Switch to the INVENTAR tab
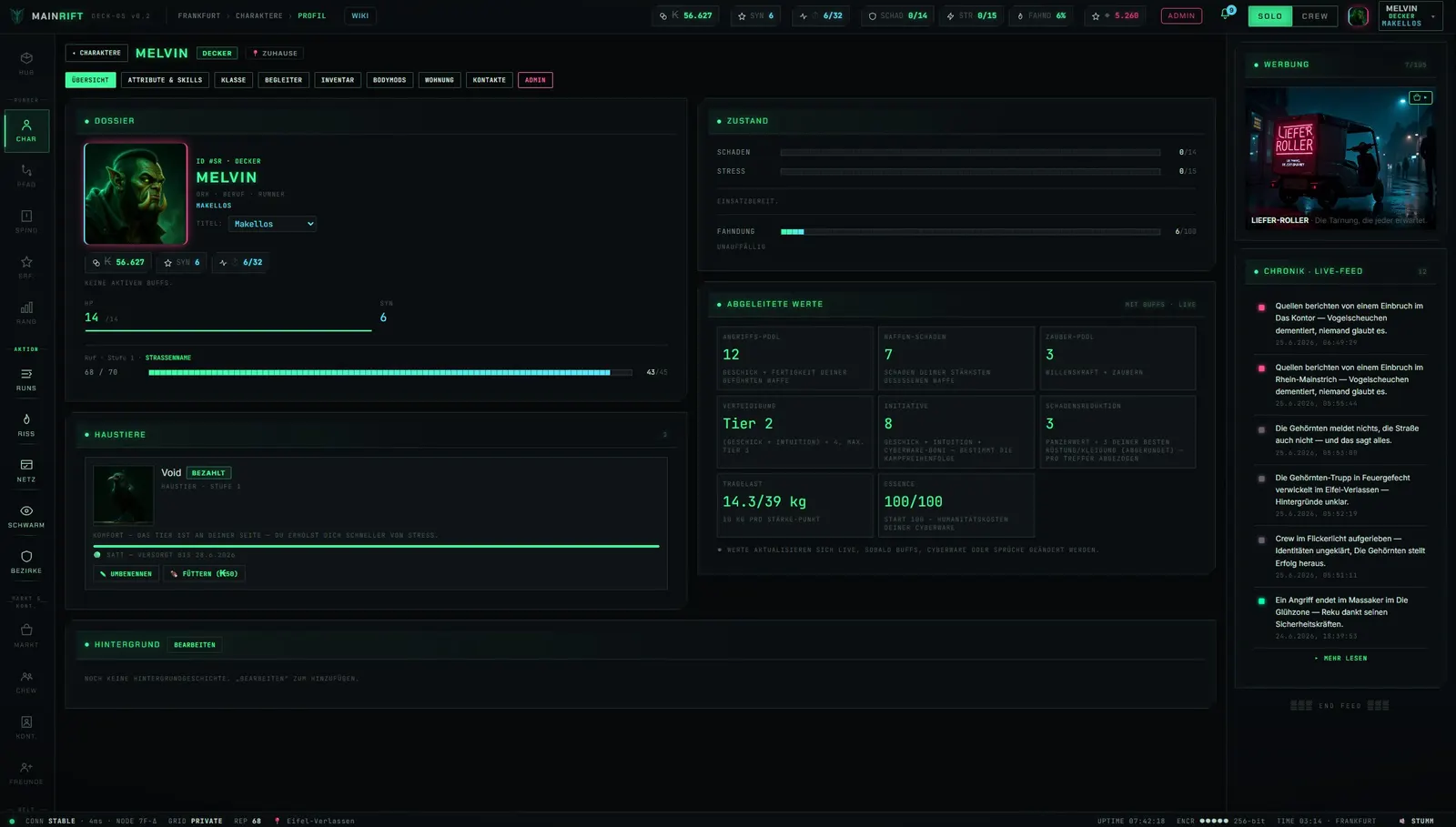Screen dimensions: 1456x827 tap(338, 80)
